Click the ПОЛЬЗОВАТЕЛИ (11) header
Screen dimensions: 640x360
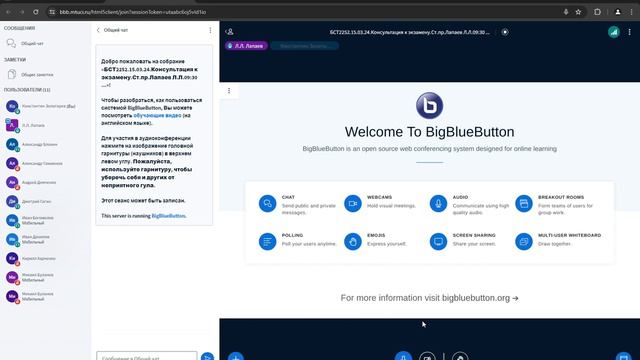27,90
